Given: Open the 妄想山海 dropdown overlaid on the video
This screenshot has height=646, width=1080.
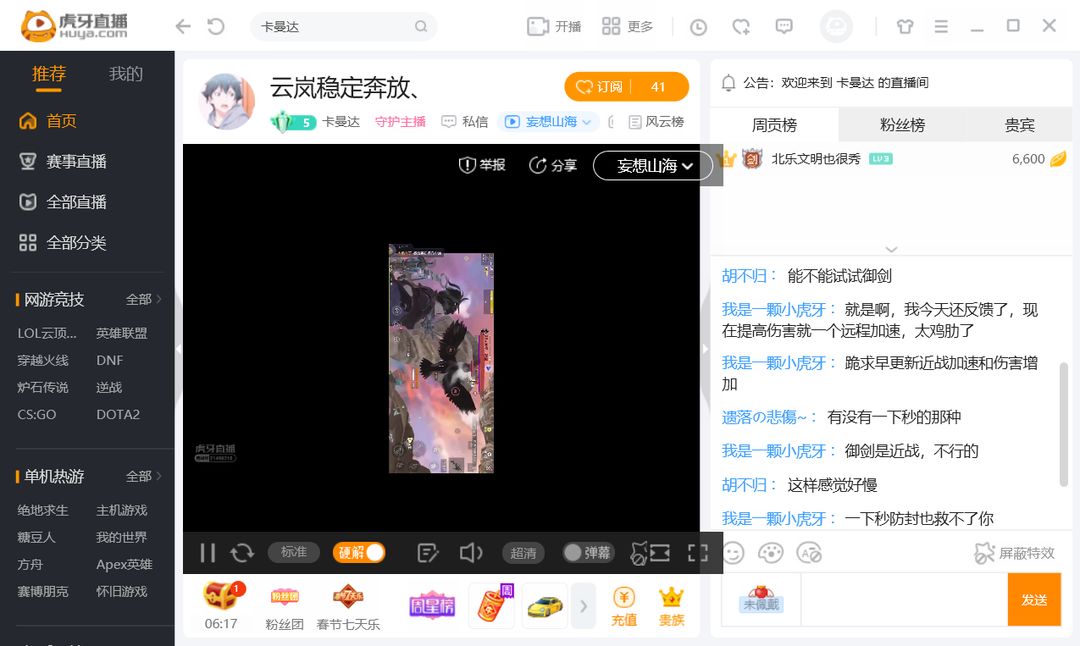Looking at the screenshot, I should coord(653,165).
